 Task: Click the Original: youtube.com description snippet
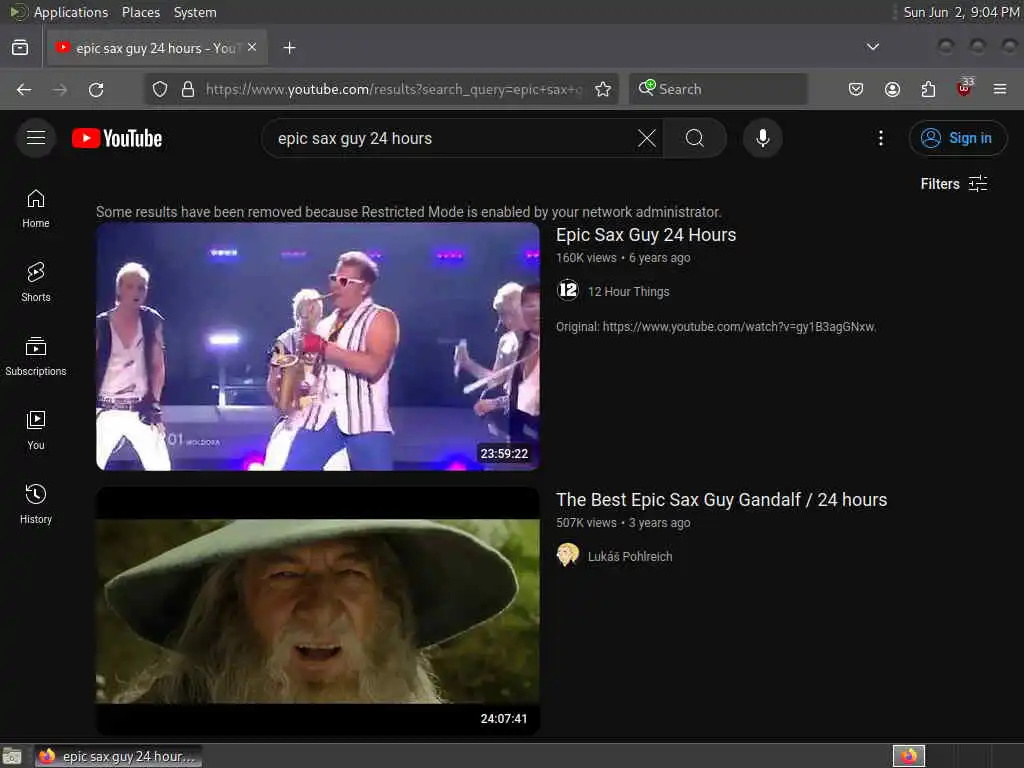pos(716,327)
